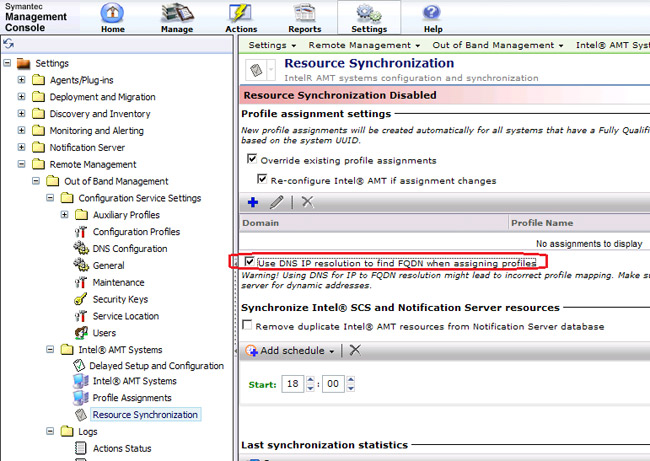This screenshot has width=650, height=461.
Task: Enable Remove duplicate Intel AMT resources checkbox
Action: 247,325
